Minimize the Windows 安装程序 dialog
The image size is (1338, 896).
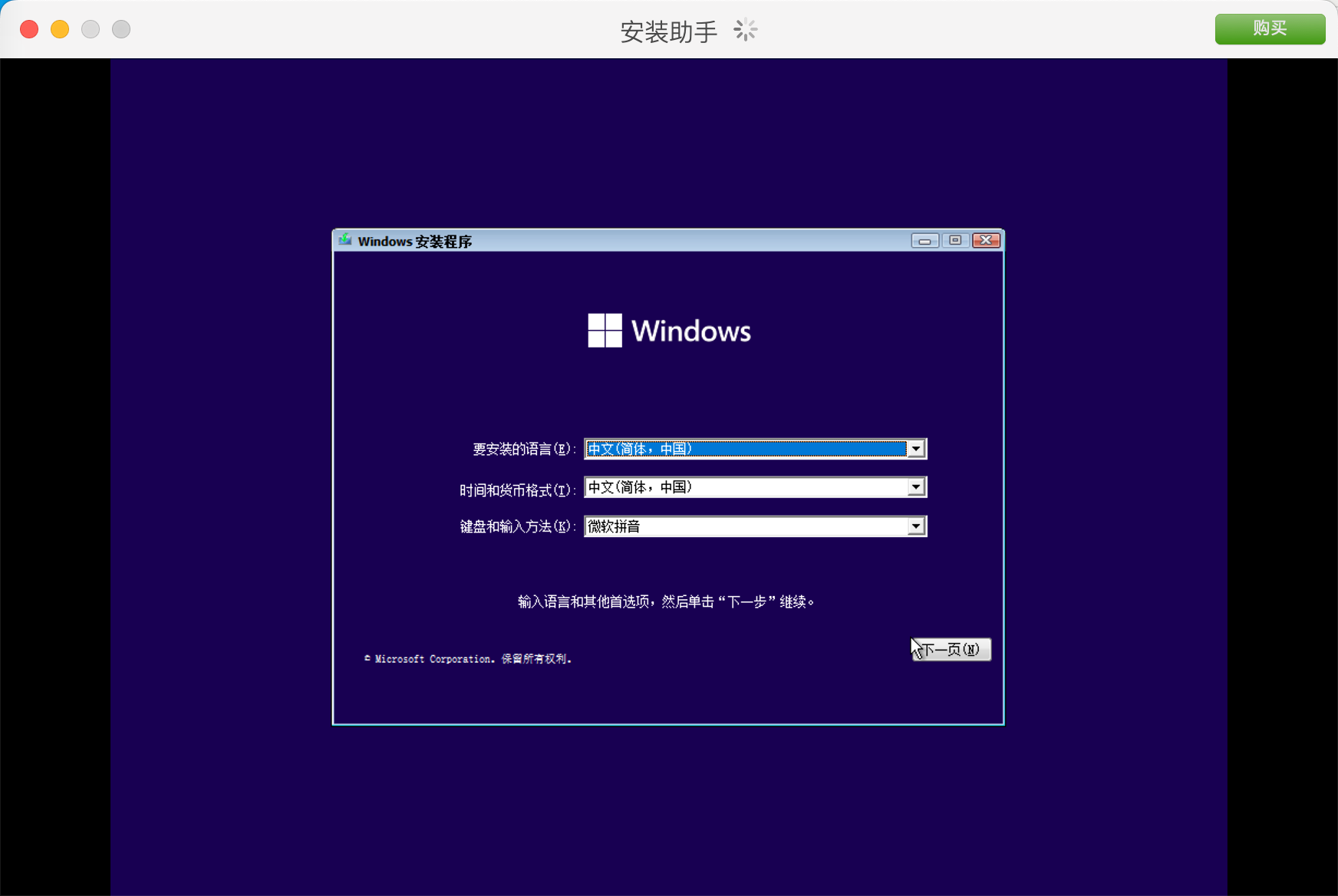point(924,241)
